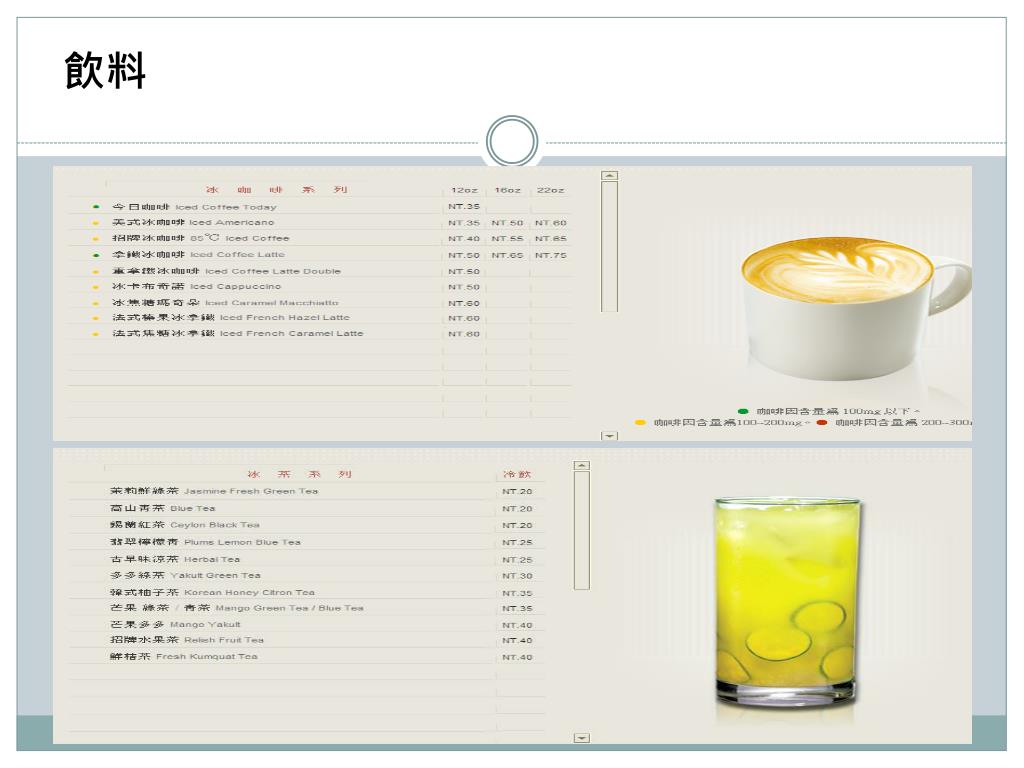Click the Fresh Kumquat Tea row
This screenshot has height=768, width=1024.
click(307, 657)
